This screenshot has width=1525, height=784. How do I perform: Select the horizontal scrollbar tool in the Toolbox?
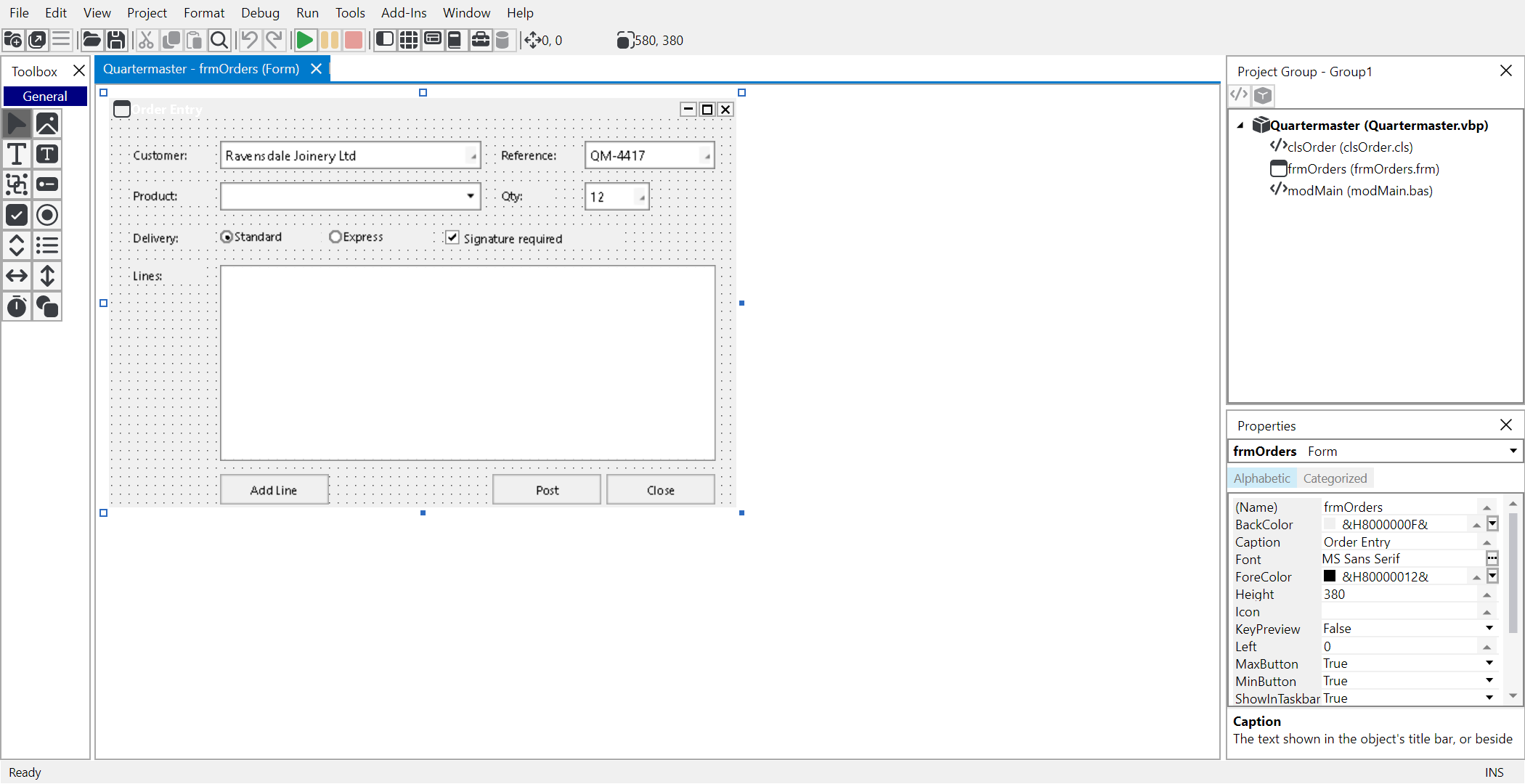(x=17, y=277)
